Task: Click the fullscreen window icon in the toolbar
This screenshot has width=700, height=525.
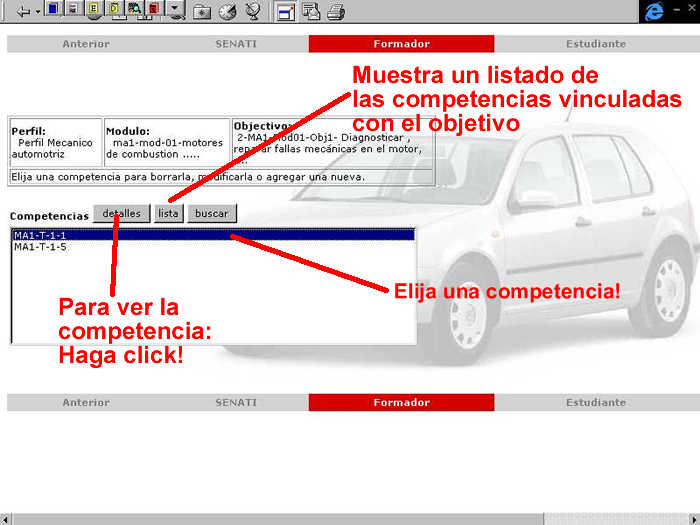Action: point(286,12)
